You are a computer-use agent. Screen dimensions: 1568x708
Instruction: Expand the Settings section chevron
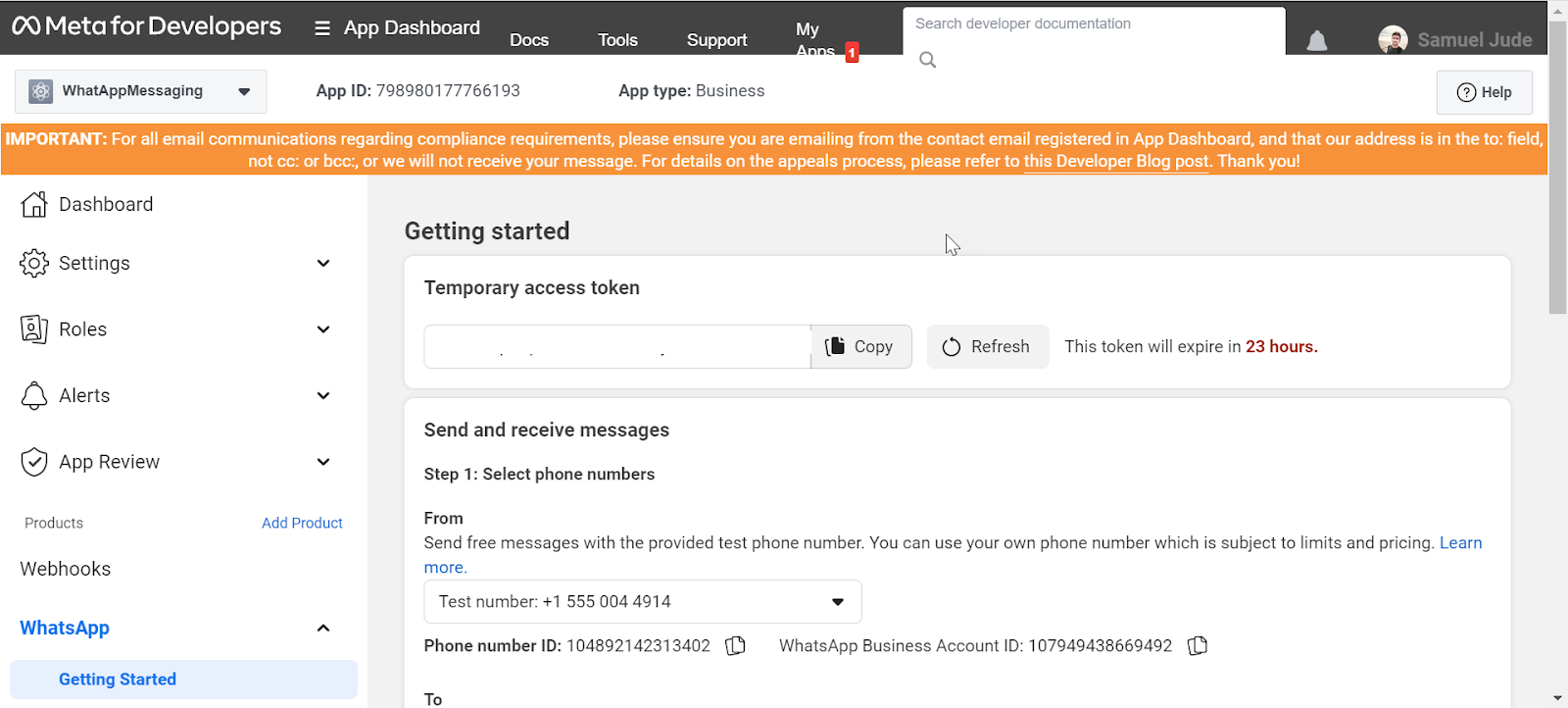pos(323,263)
